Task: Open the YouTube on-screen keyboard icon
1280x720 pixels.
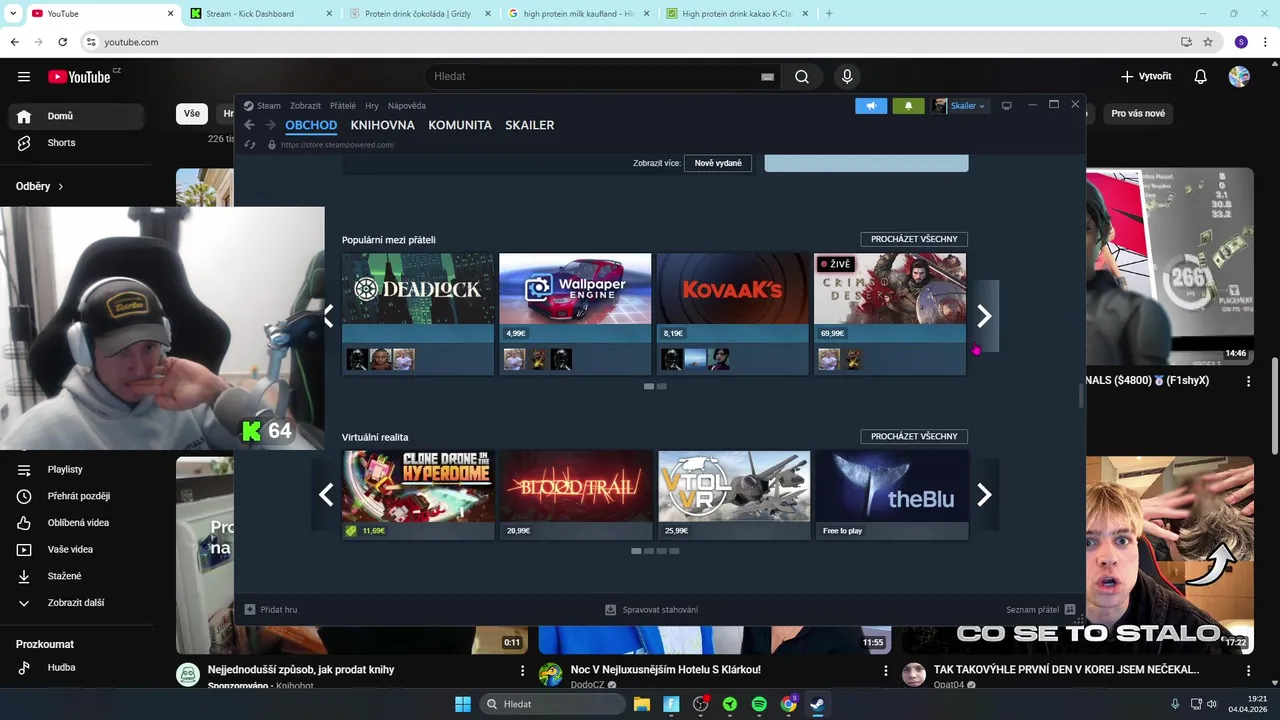Action: tap(767, 77)
